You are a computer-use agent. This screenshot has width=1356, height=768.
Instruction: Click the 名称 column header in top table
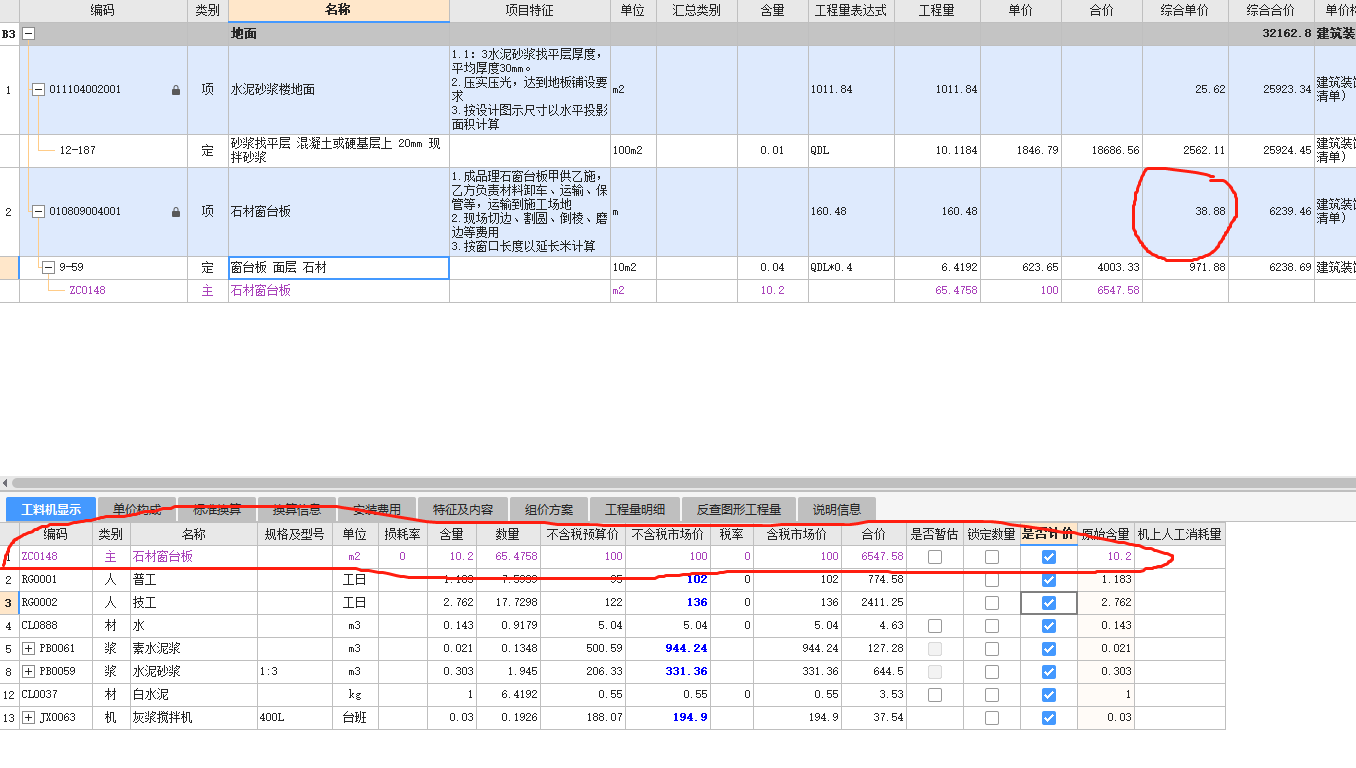(x=338, y=10)
